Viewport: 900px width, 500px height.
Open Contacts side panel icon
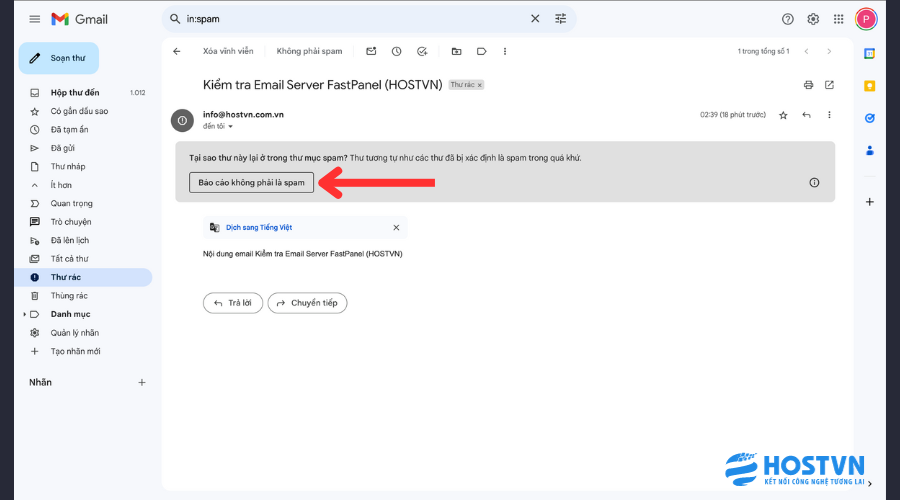[x=870, y=150]
